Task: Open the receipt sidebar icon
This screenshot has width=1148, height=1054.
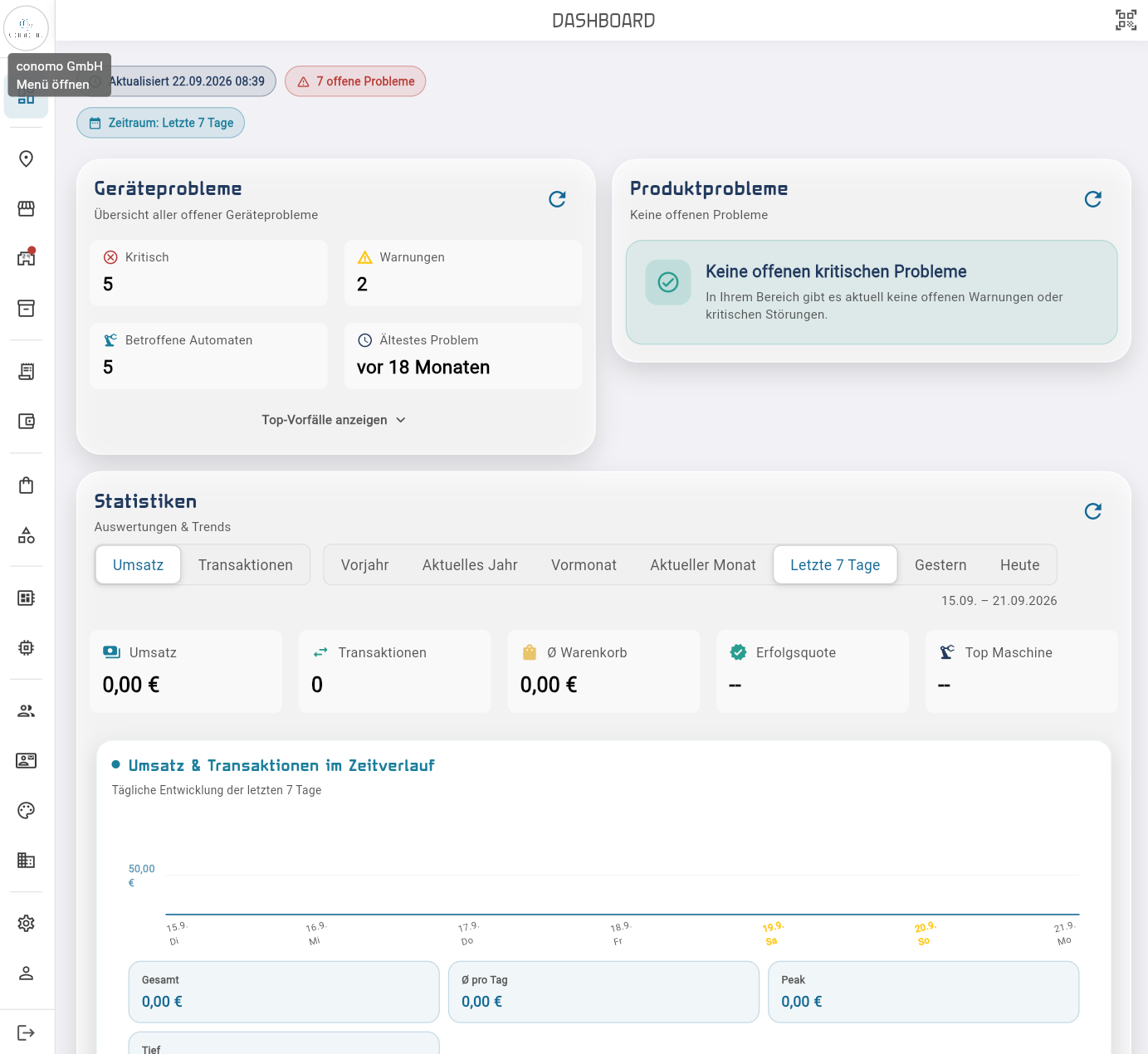Action: click(x=27, y=371)
